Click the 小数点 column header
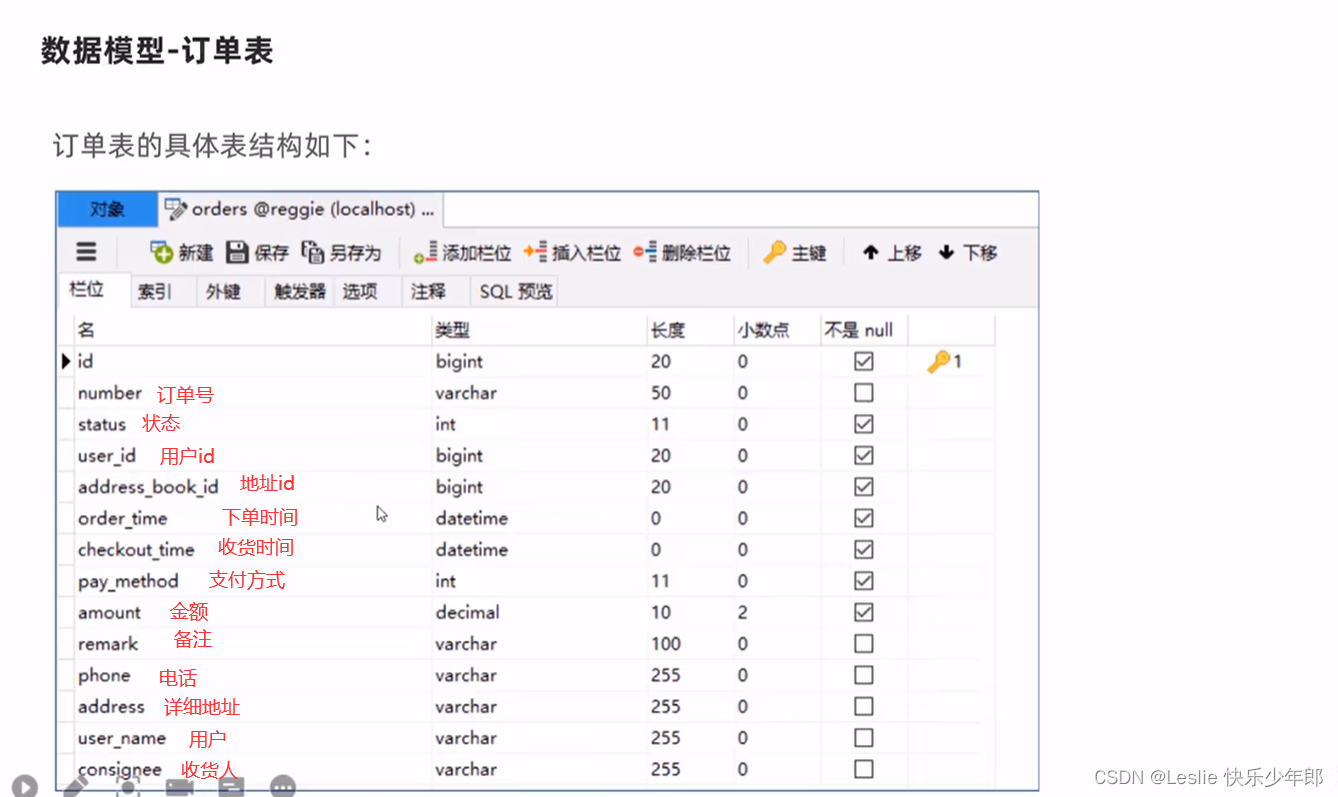1338x797 pixels. coord(777,330)
